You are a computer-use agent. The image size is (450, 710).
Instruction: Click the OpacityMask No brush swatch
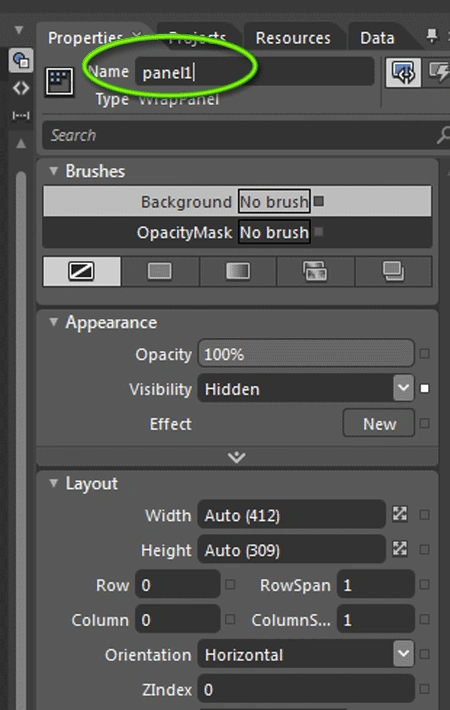point(274,232)
